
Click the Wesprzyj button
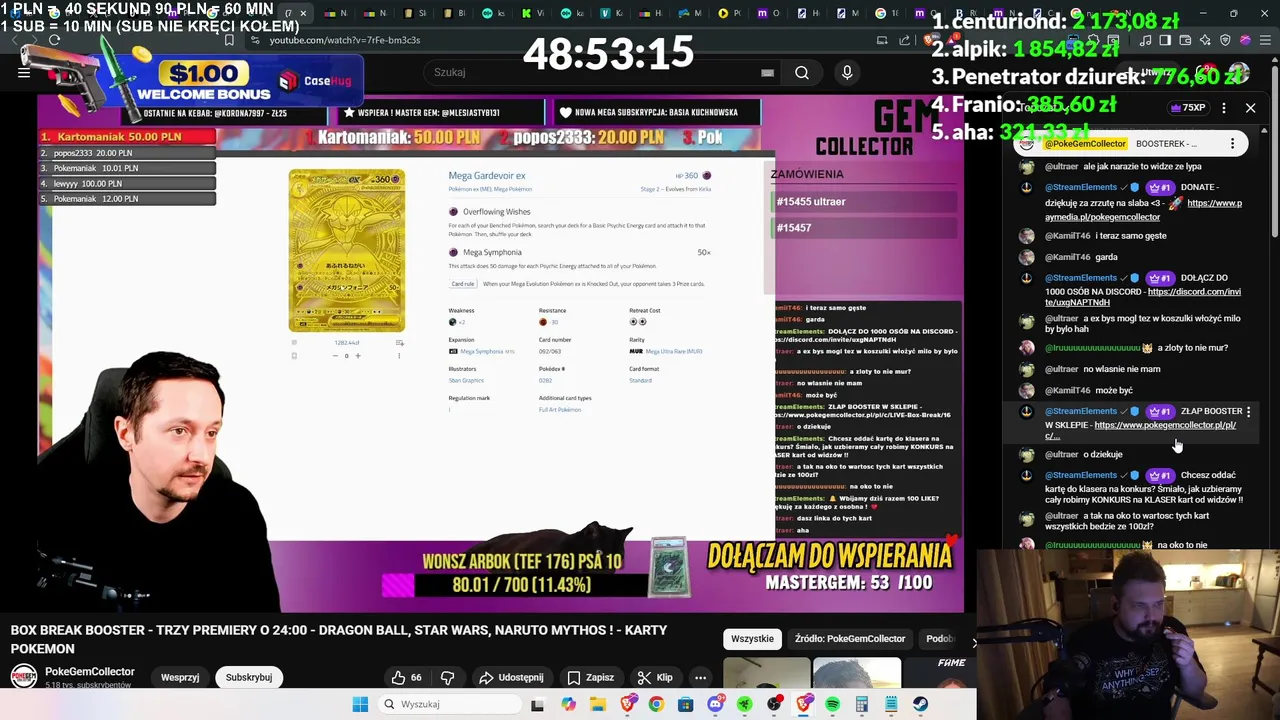click(180, 677)
